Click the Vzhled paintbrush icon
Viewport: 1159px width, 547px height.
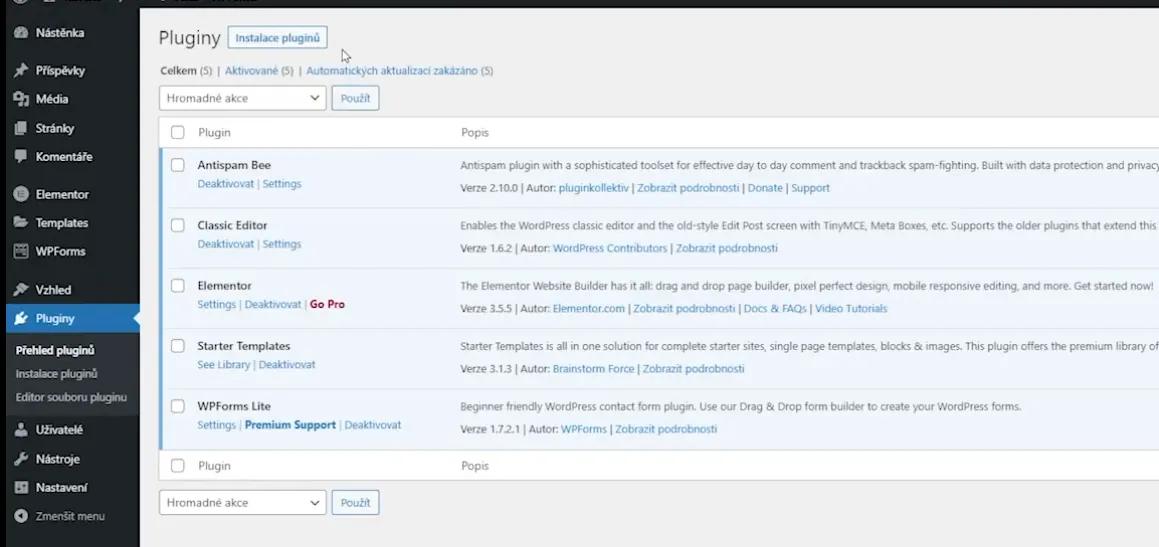point(21,290)
